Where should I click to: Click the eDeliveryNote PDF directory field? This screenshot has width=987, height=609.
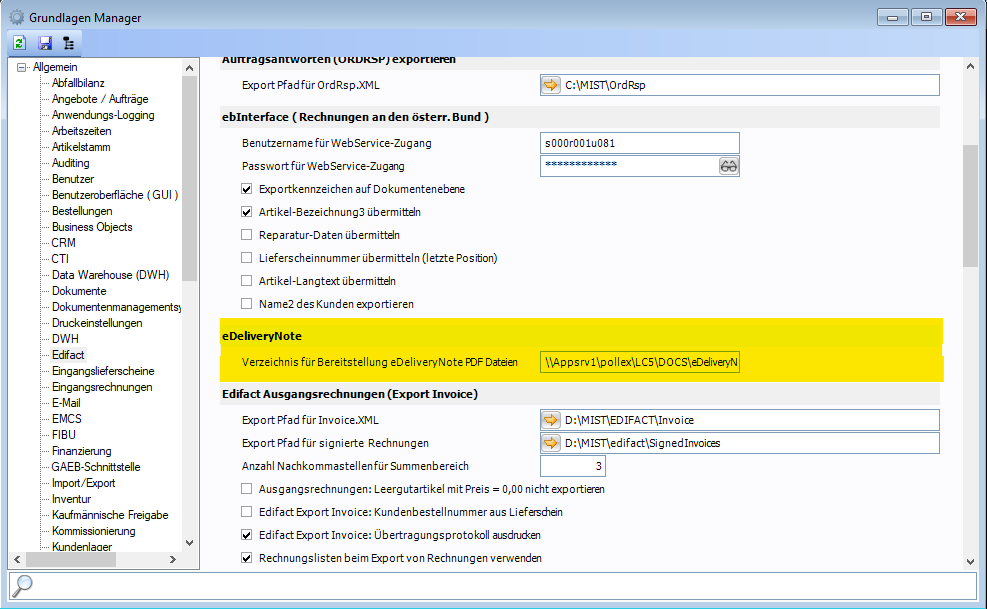coord(639,362)
